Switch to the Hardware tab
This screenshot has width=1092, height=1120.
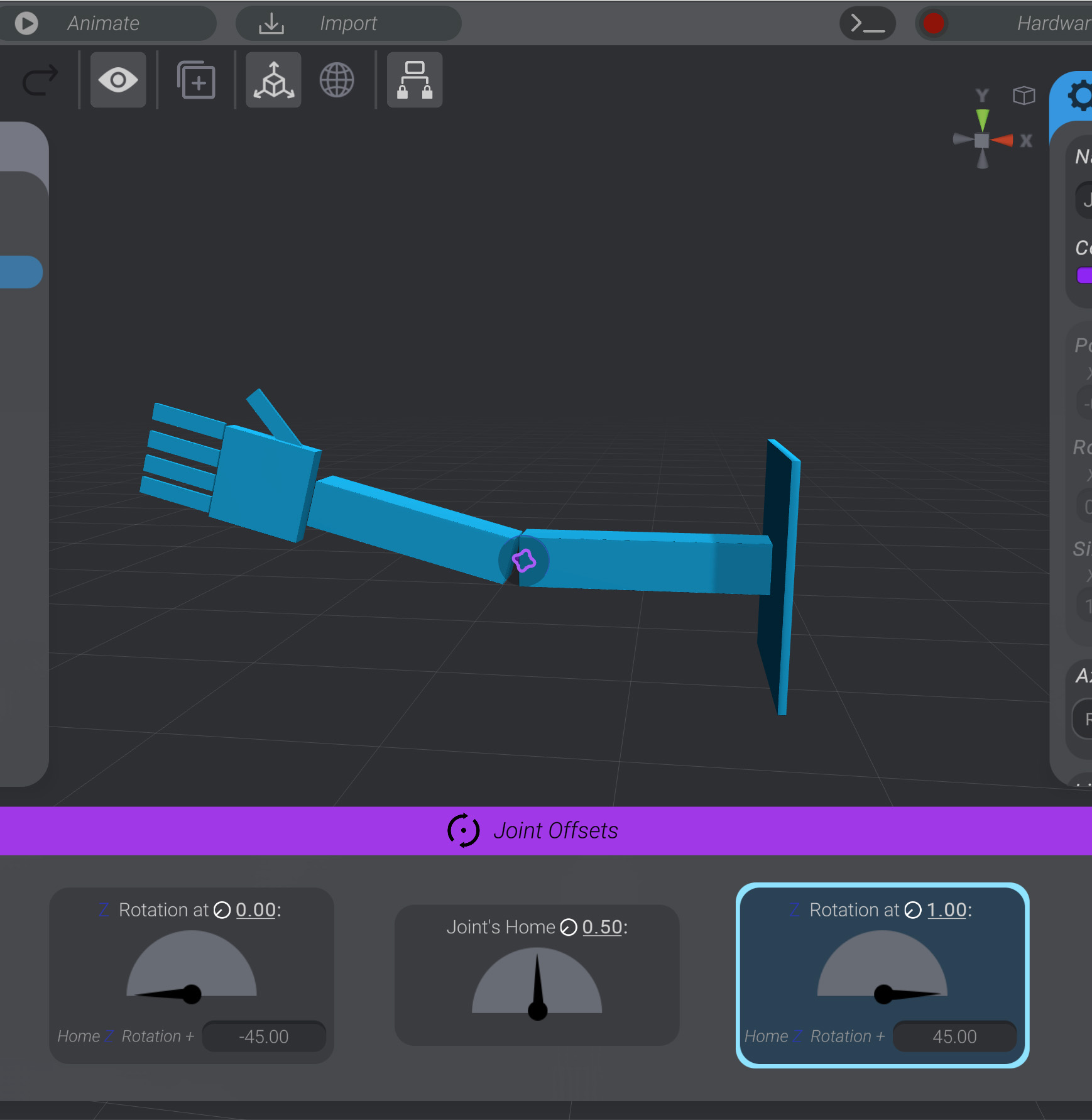1052,23
